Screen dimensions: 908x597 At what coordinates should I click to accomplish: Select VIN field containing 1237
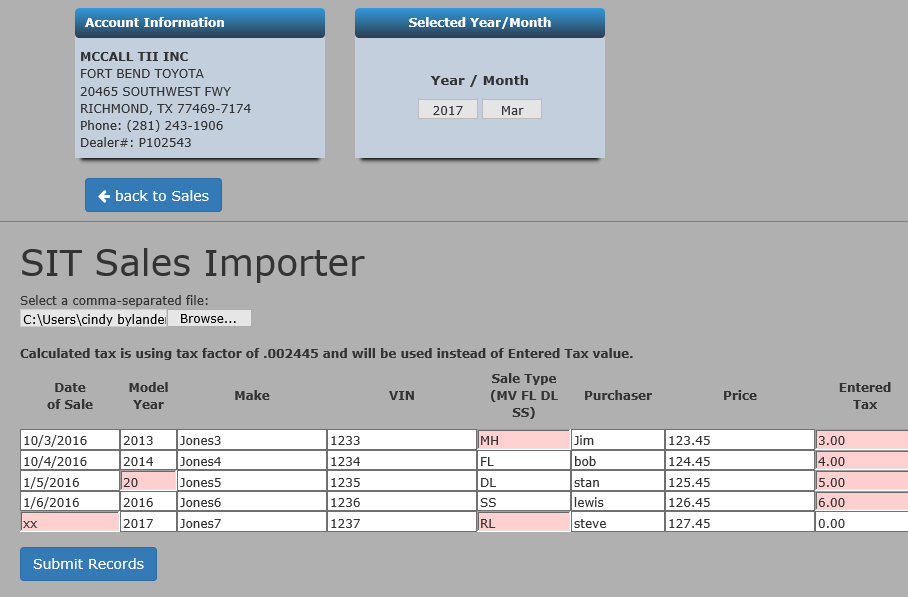[x=401, y=523]
